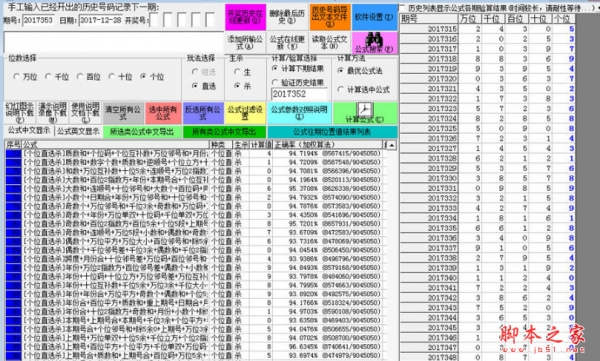
Task: Select 验证历史结果 radio option
Action: [298, 82]
